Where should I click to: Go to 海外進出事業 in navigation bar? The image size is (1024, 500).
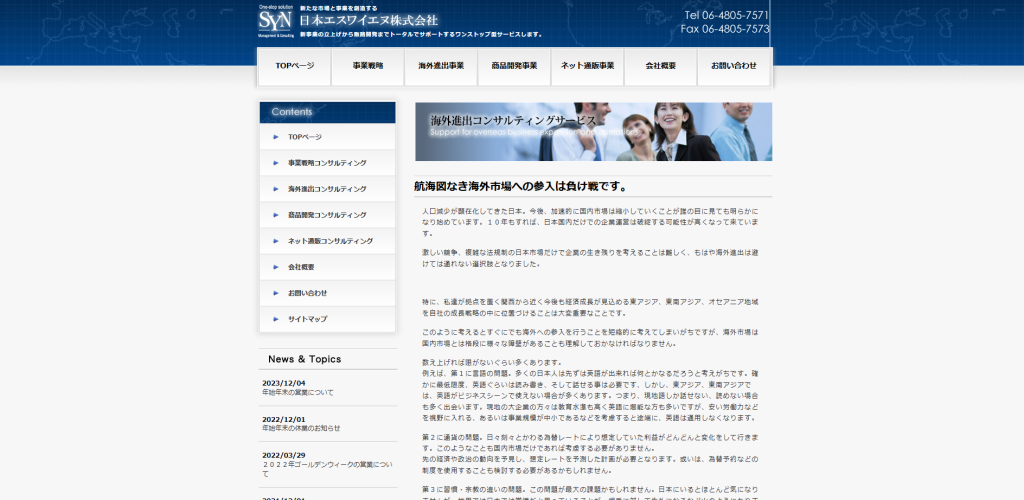pyautogui.click(x=441, y=66)
